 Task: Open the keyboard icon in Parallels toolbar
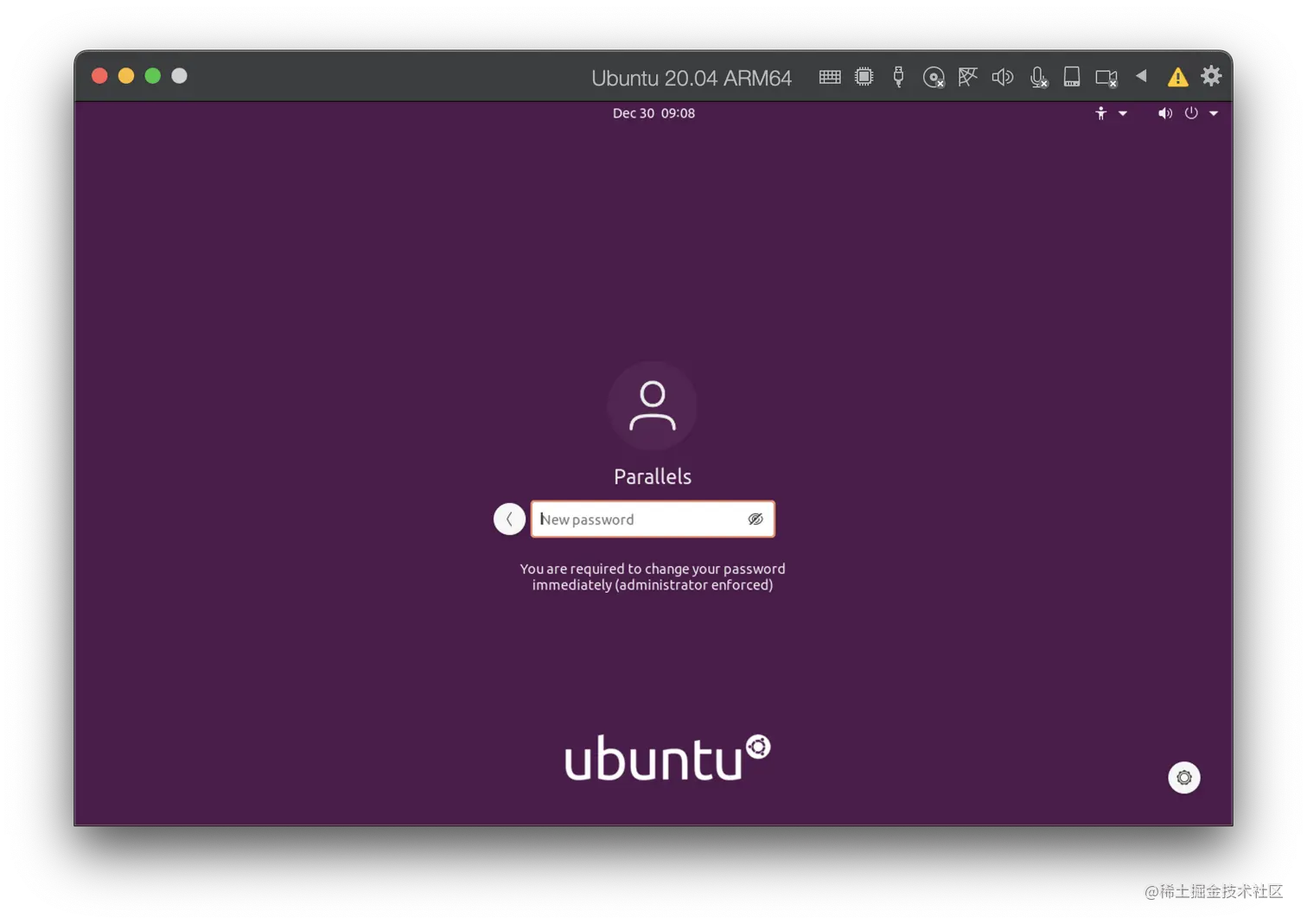[829, 77]
